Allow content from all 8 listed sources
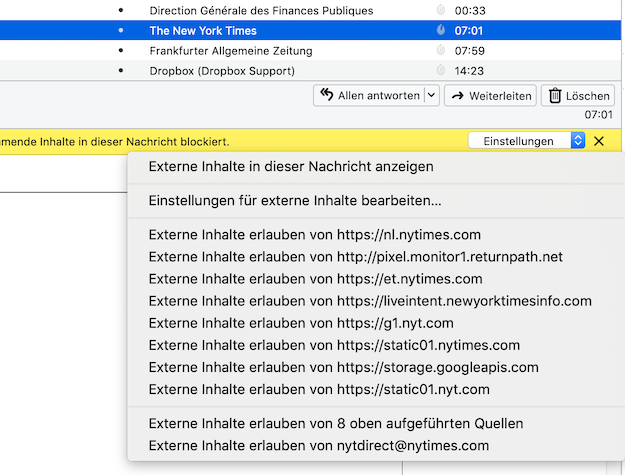Image resolution: width=625 pixels, height=475 pixels. tap(335, 423)
